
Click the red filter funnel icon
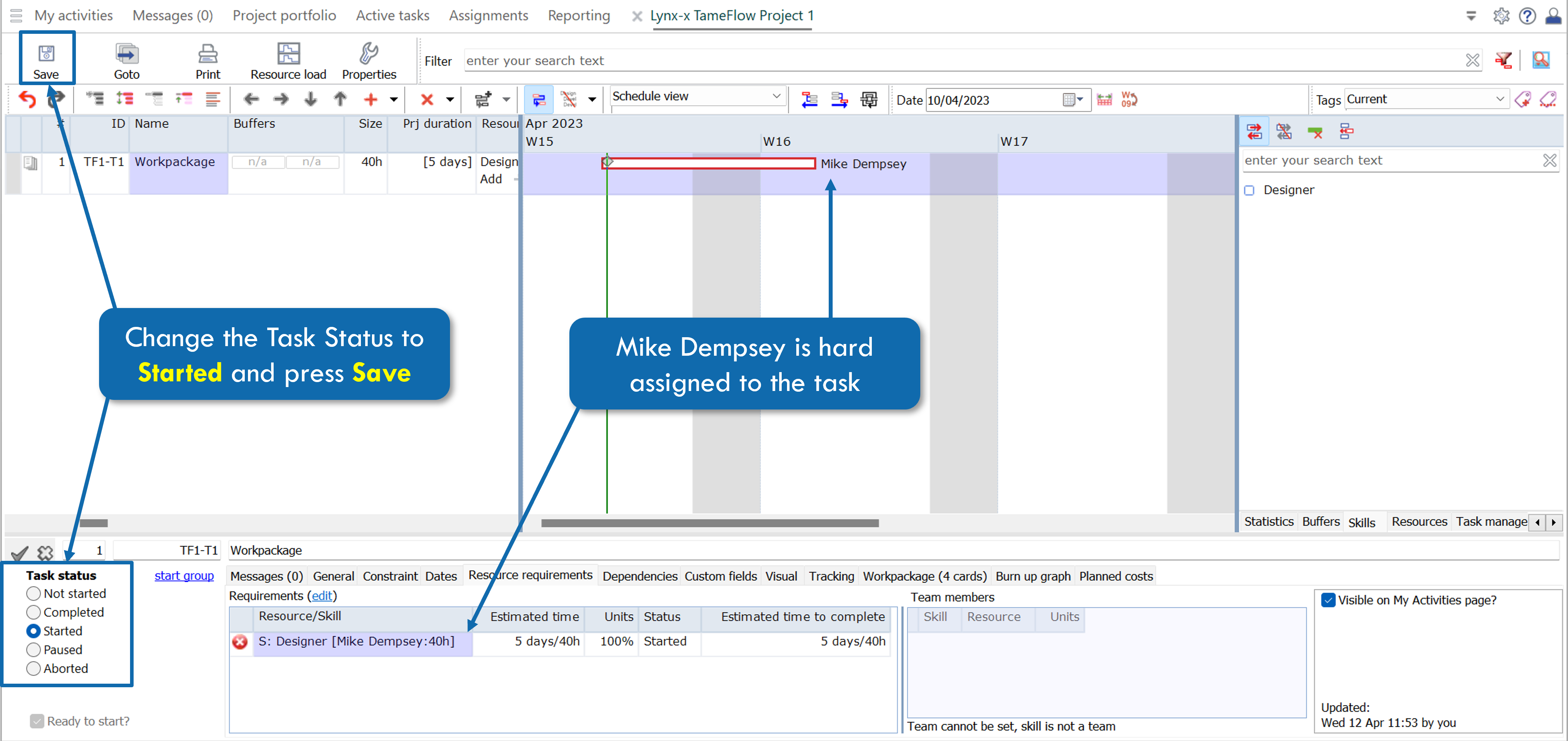coord(1504,60)
